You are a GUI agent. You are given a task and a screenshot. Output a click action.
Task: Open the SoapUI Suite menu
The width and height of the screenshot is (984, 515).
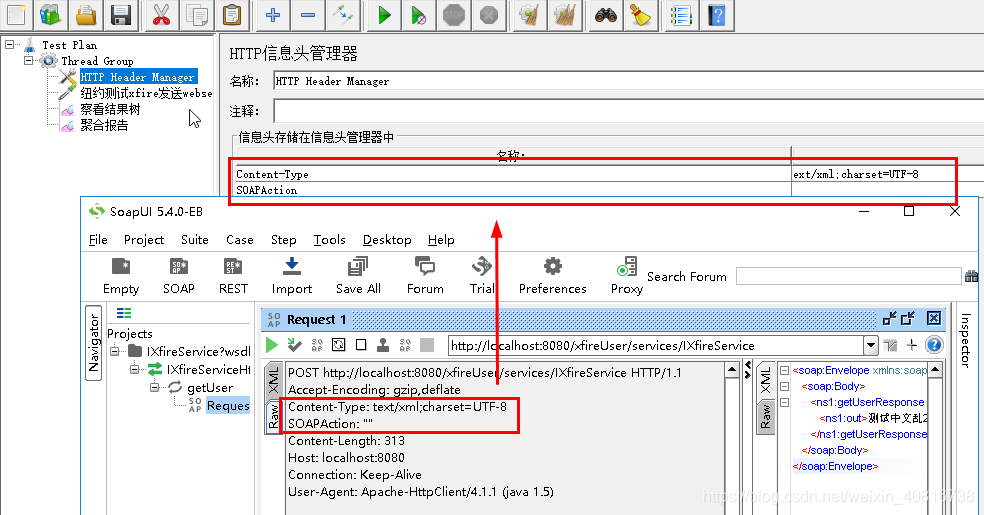pyautogui.click(x=195, y=240)
